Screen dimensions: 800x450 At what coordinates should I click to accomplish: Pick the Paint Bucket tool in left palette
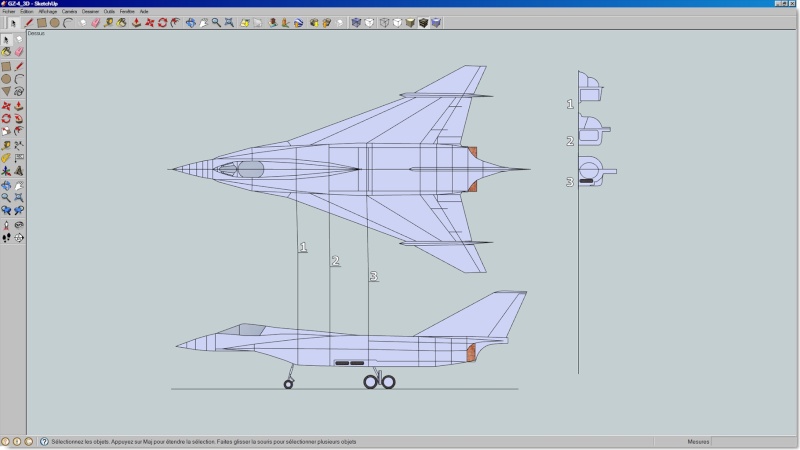pyautogui.click(x=6, y=52)
